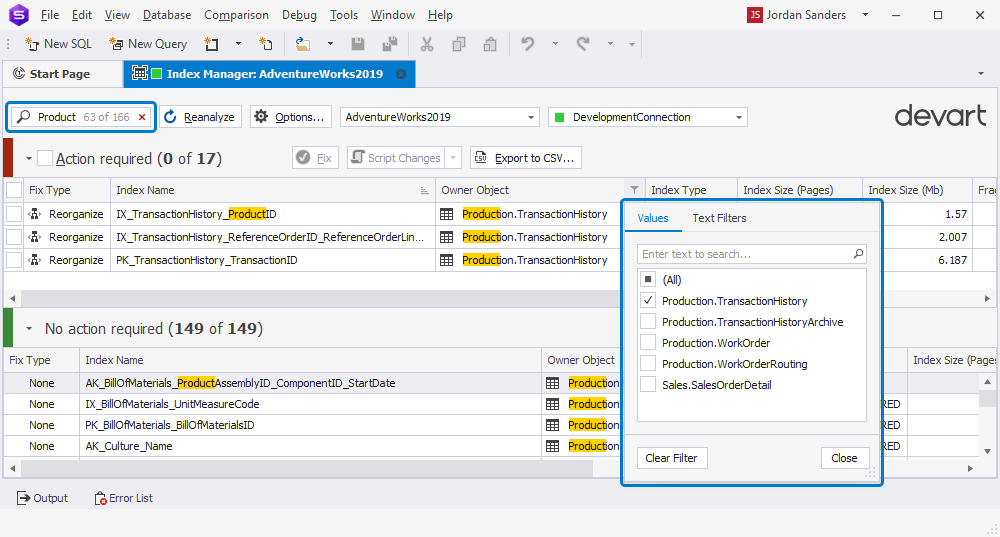
Task: Click the Redo arrow icon
Action: click(583, 43)
